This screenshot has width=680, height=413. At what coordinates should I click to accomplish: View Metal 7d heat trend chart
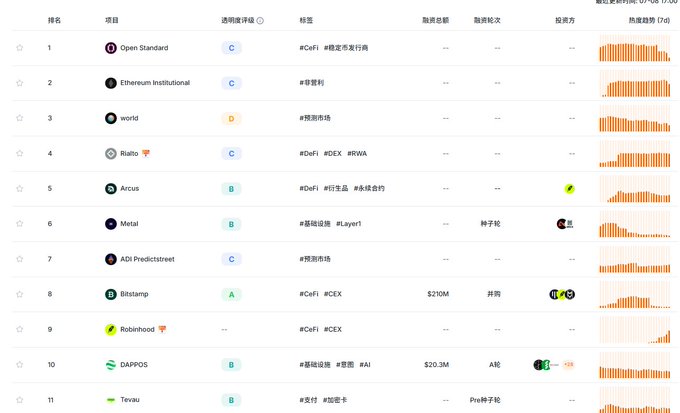634,224
